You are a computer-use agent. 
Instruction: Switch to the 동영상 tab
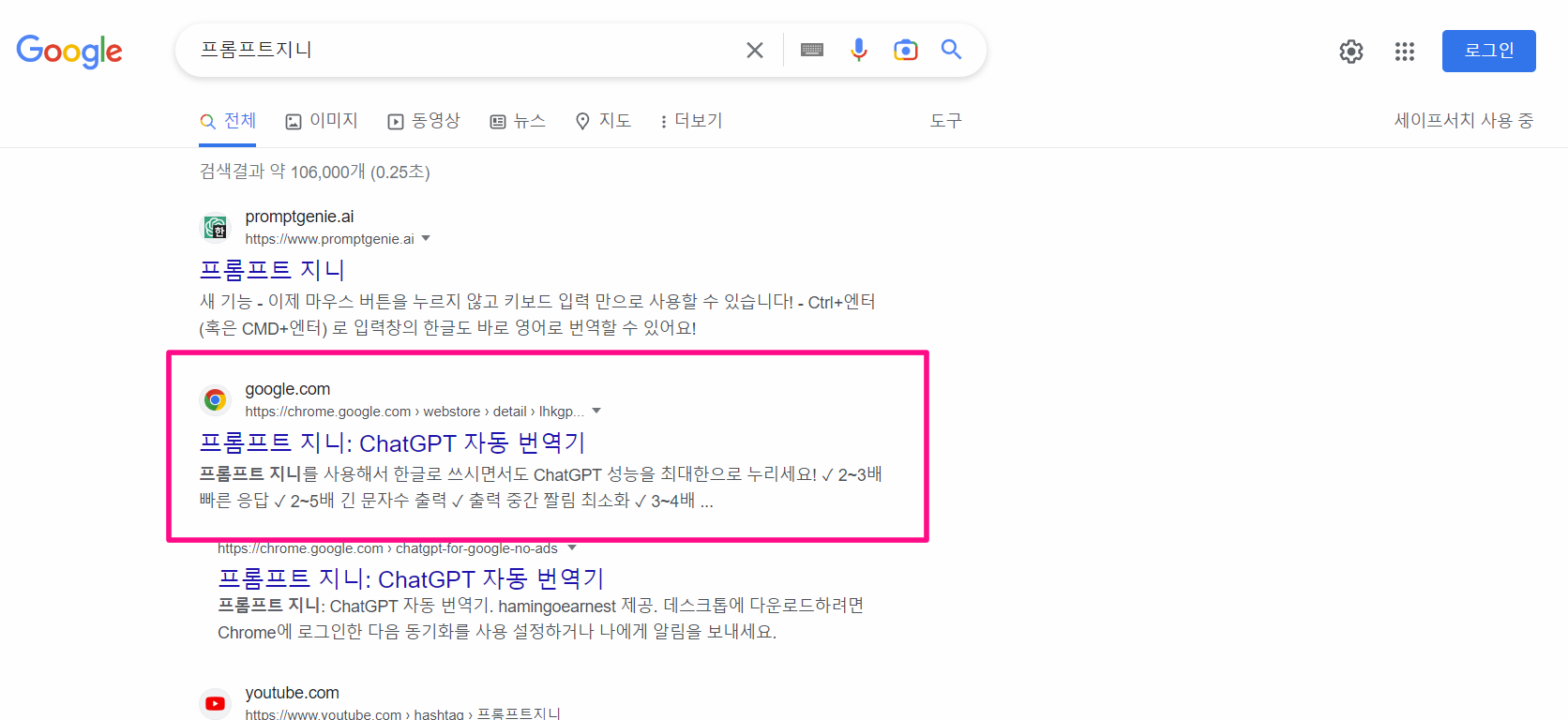pyautogui.click(x=424, y=121)
